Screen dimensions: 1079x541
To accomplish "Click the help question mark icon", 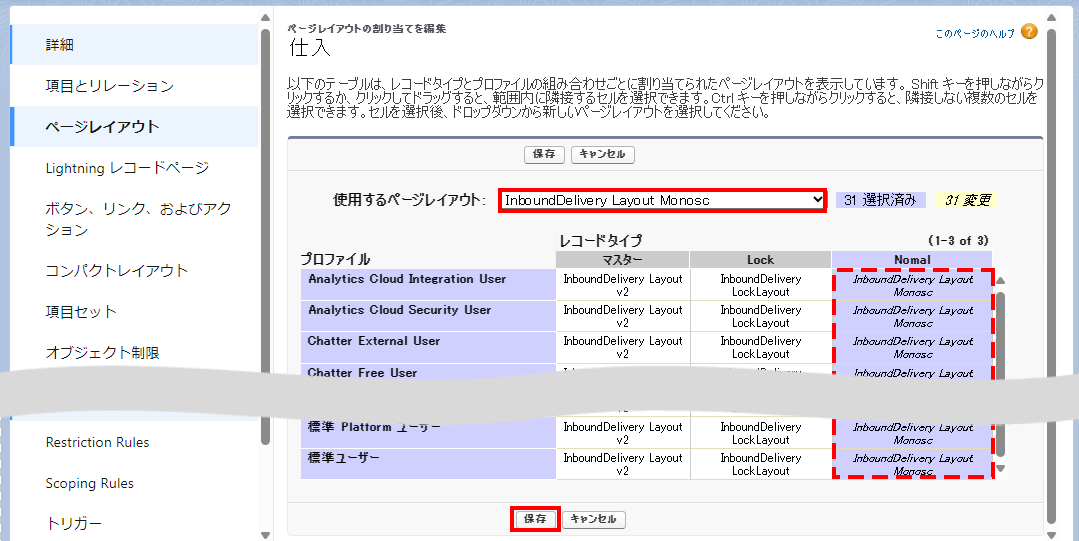I will point(1029,32).
